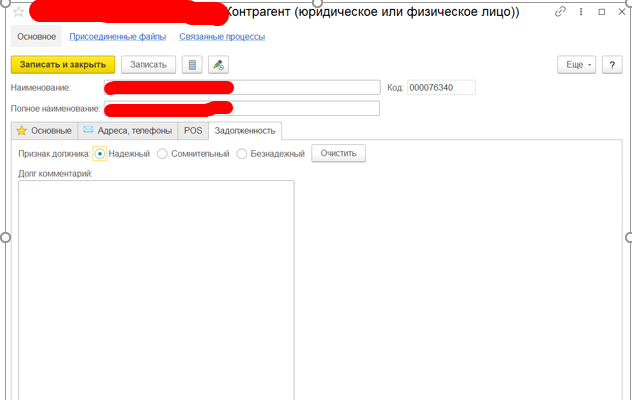The image size is (632, 400).
Task: Click the Записать button
Action: tap(148, 64)
